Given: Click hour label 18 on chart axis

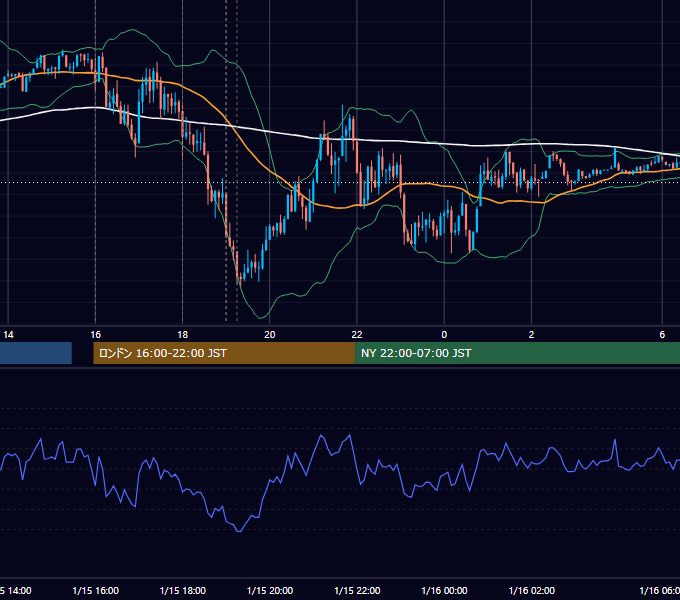Looking at the screenshot, I should pyautogui.click(x=183, y=335).
